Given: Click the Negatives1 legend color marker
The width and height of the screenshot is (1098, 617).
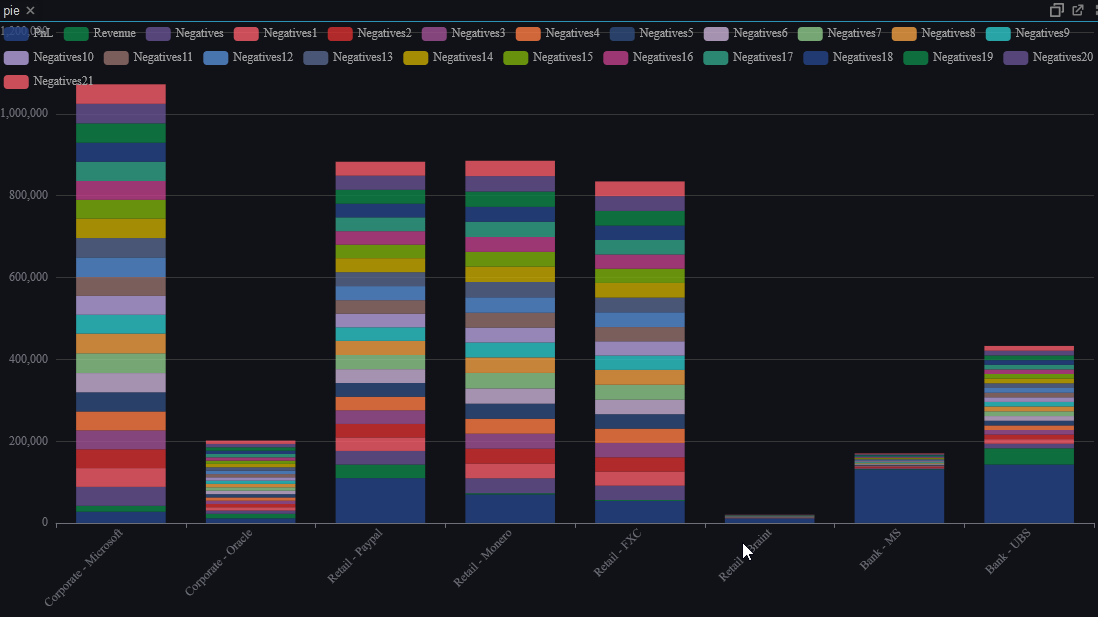Looking at the screenshot, I should (247, 33).
